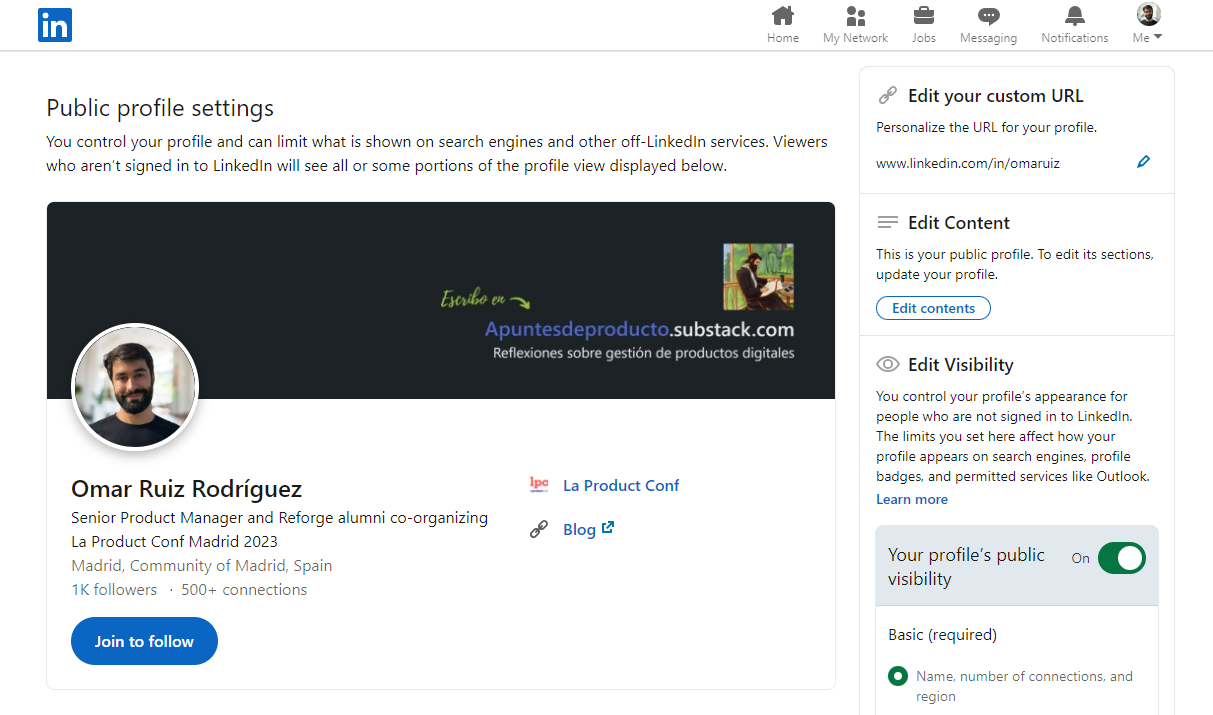Click the eye icon beside Edit Visibility
Viewport: 1213px width, 715px height.
click(x=887, y=364)
